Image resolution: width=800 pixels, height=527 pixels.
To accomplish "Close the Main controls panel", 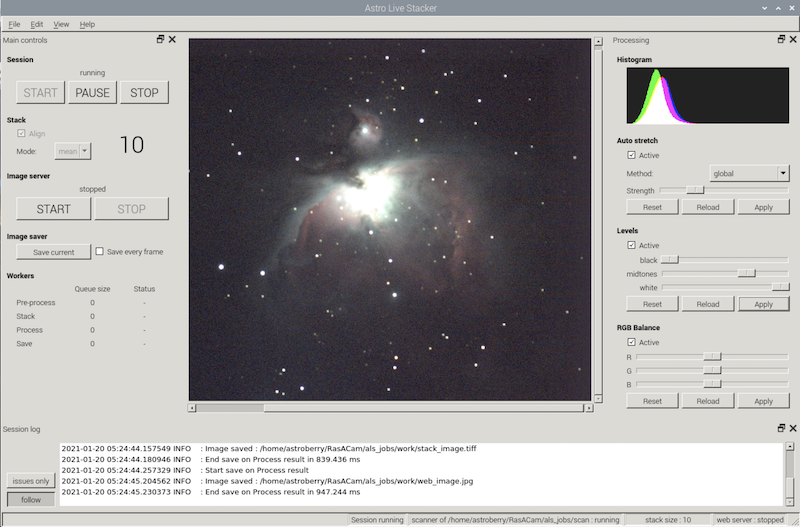I will (172, 40).
